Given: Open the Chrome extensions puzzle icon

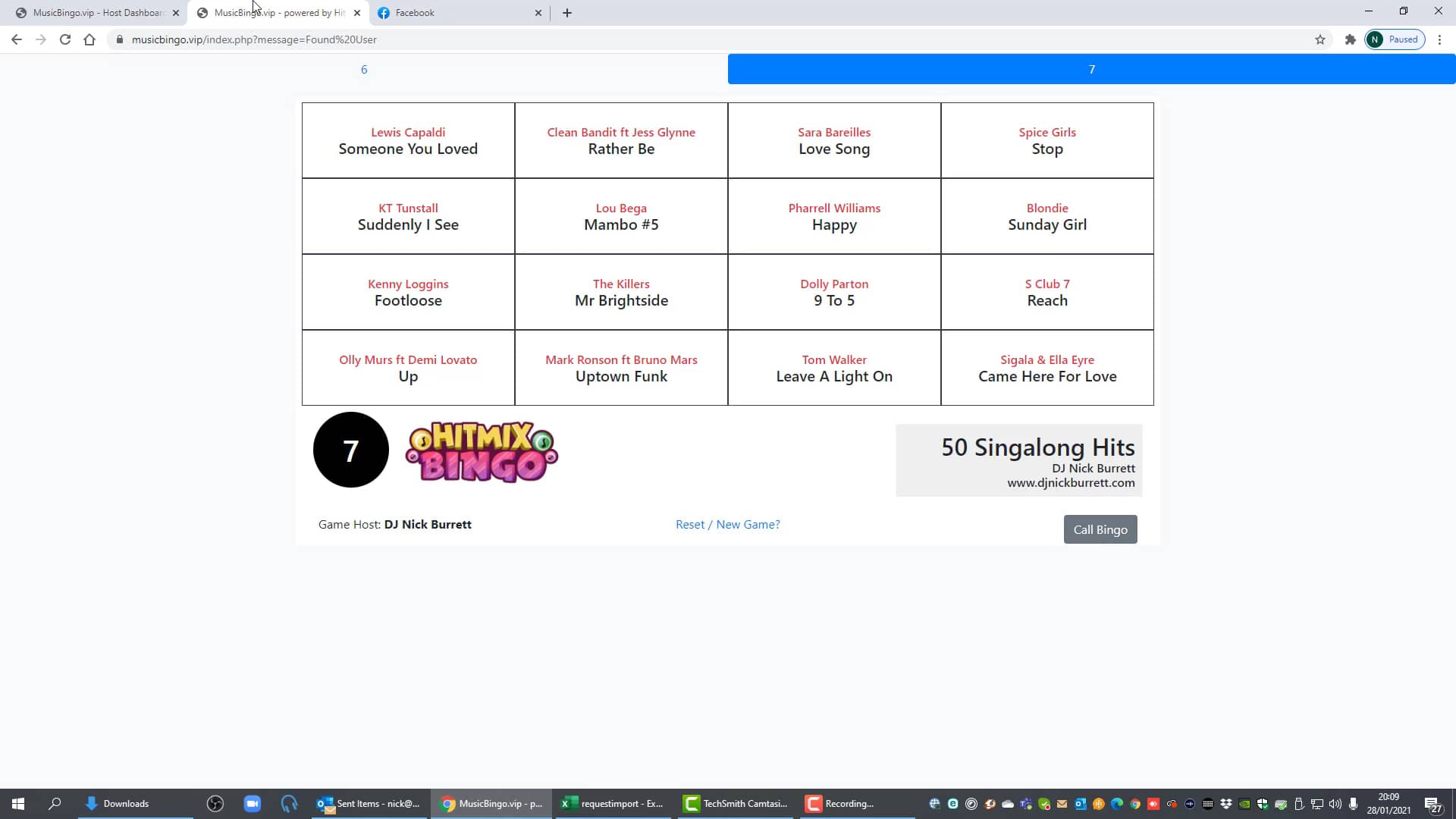Looking at the screenshot, I should pos(1351,39).
